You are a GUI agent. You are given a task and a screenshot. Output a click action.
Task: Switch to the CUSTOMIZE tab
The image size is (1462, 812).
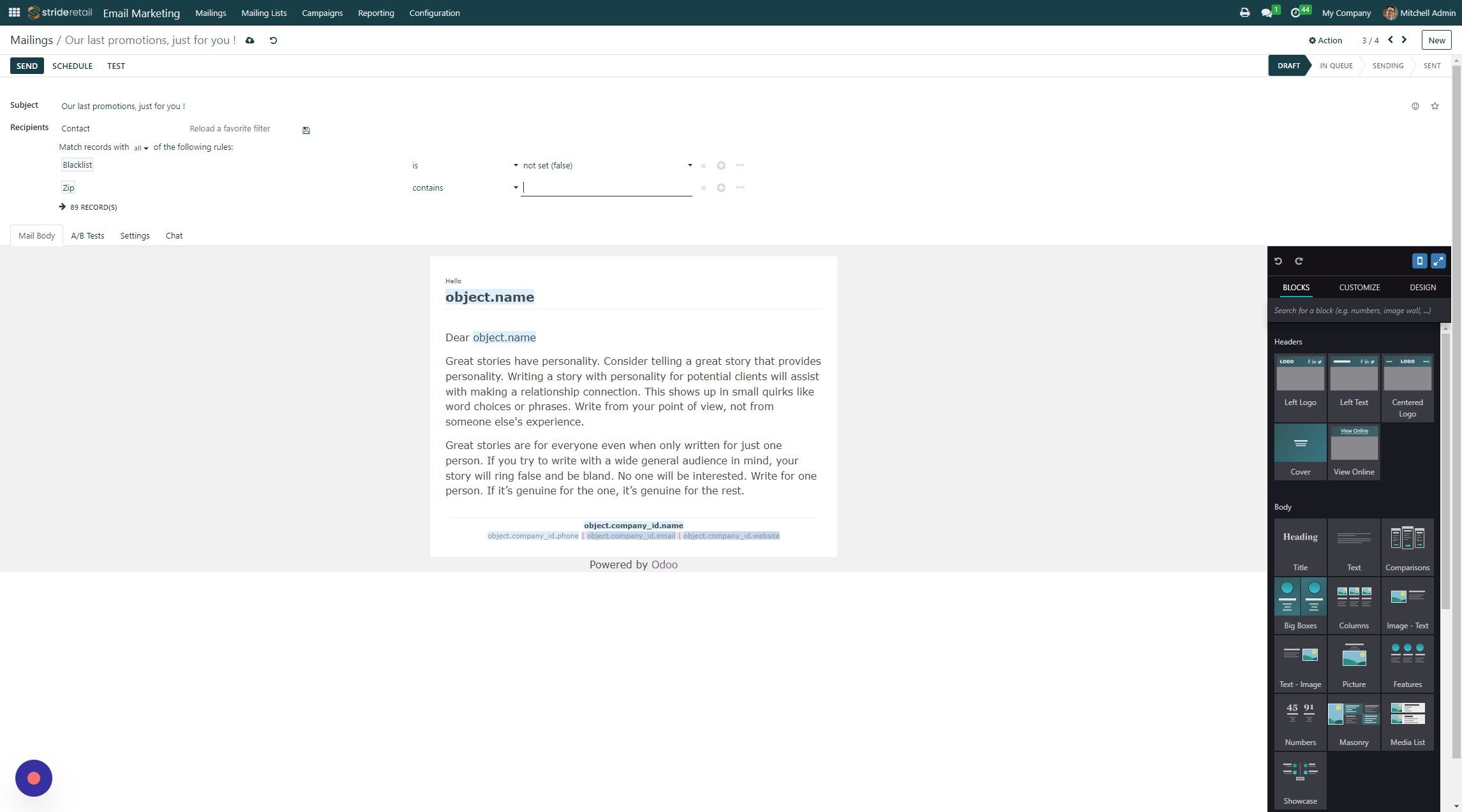tap(1359, 287)
